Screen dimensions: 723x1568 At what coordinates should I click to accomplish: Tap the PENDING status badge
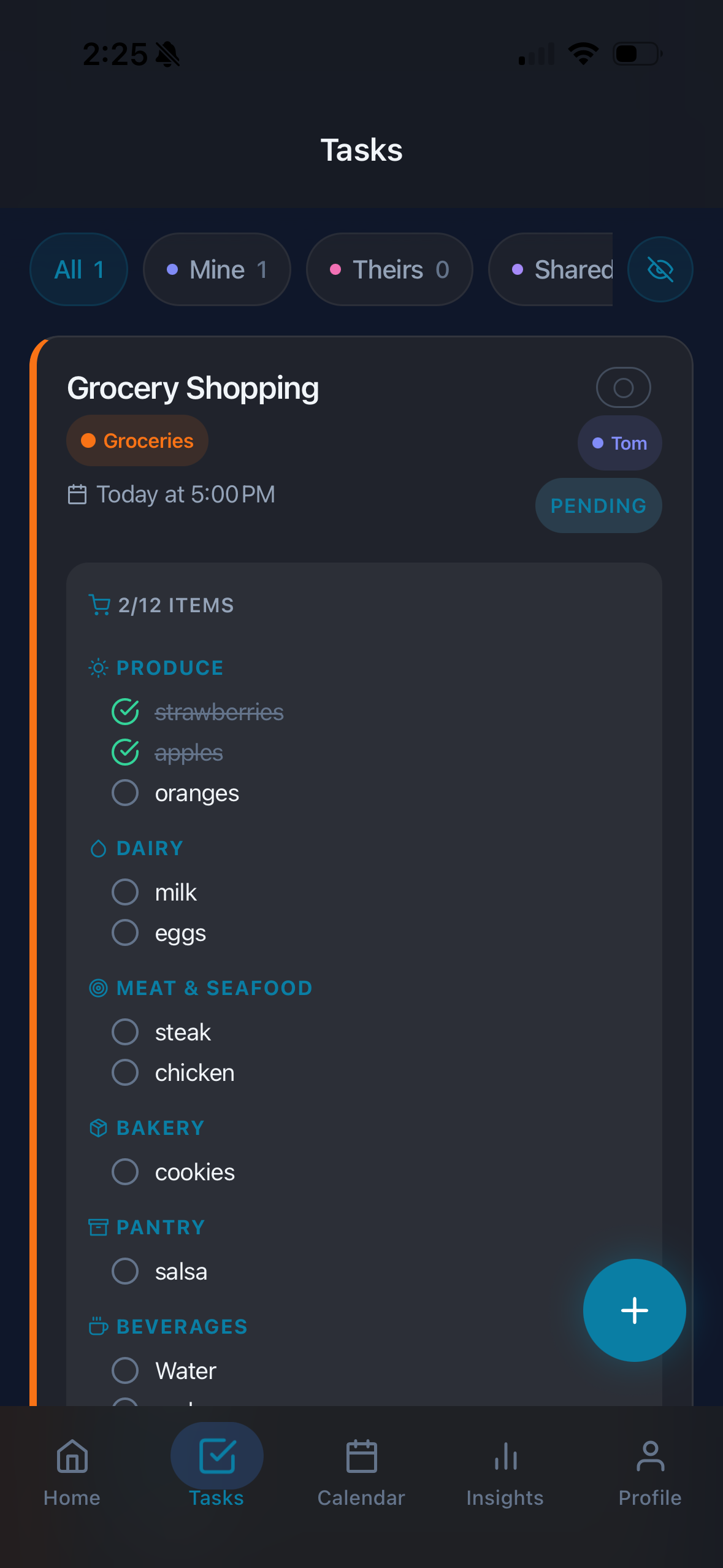[598, 505]
